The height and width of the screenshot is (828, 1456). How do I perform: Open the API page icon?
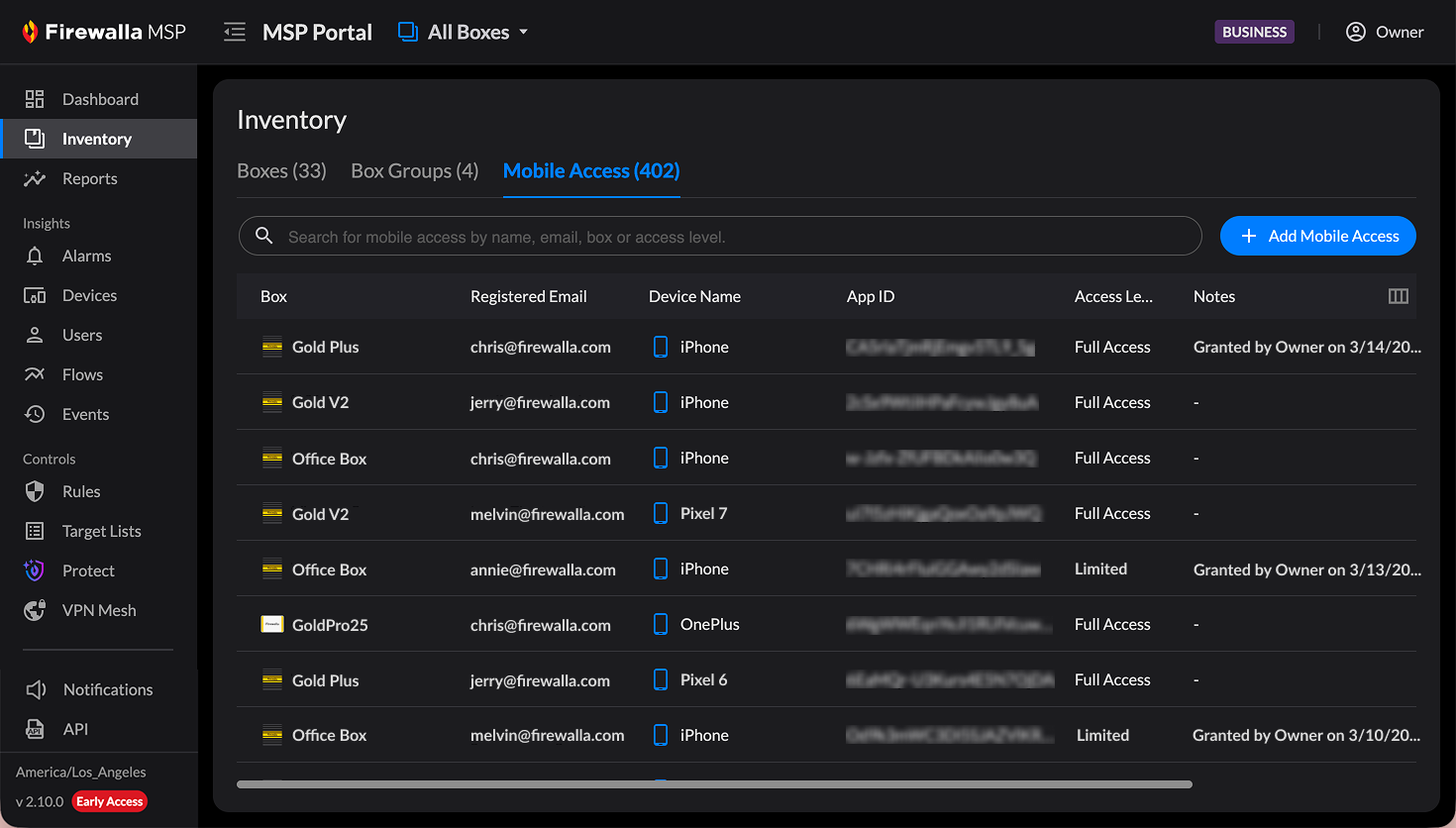point(36,729)
